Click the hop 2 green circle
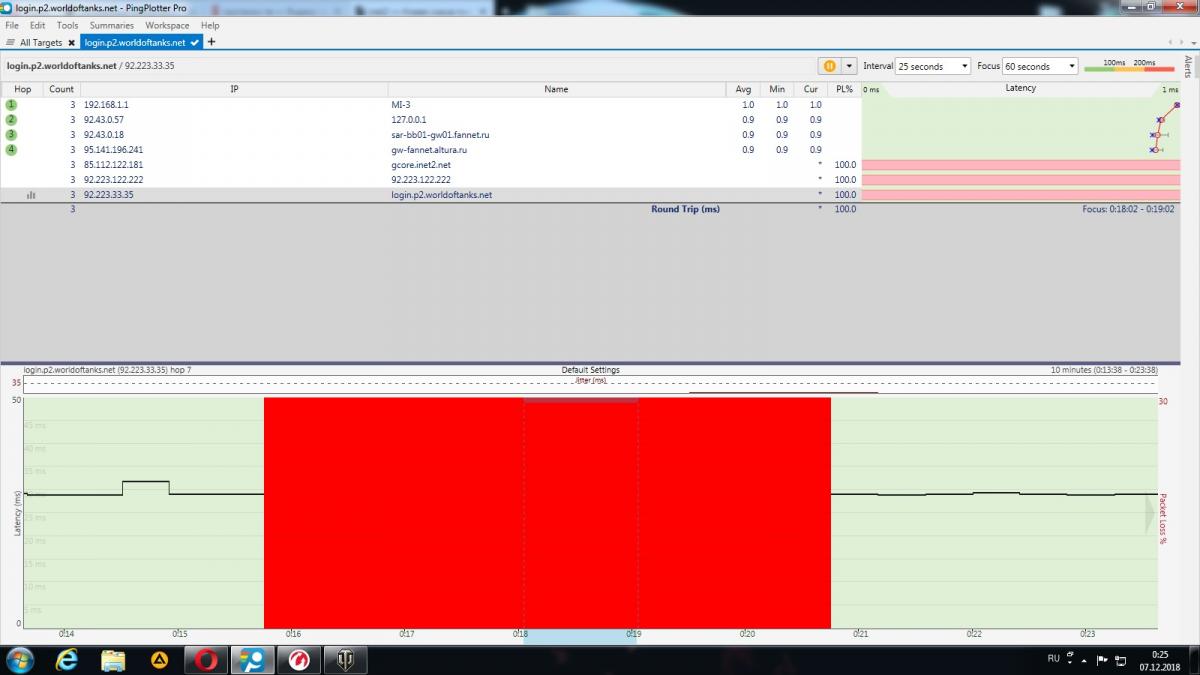The image size is (1200, 675). pos(11,119)
